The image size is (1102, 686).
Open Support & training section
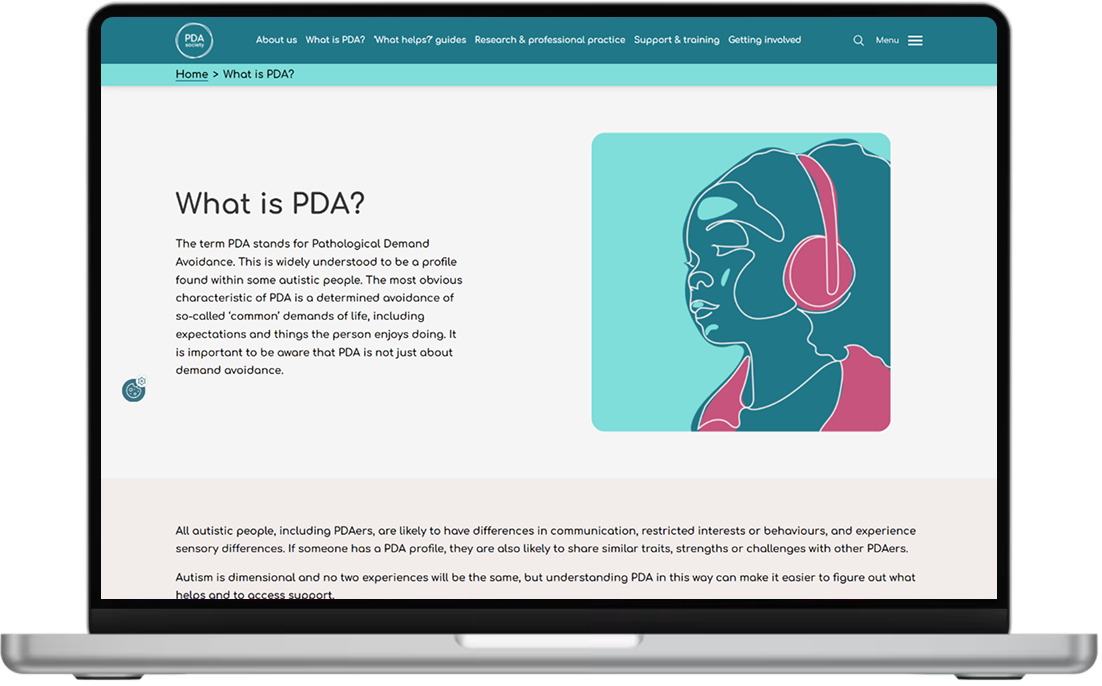(676, 40)
